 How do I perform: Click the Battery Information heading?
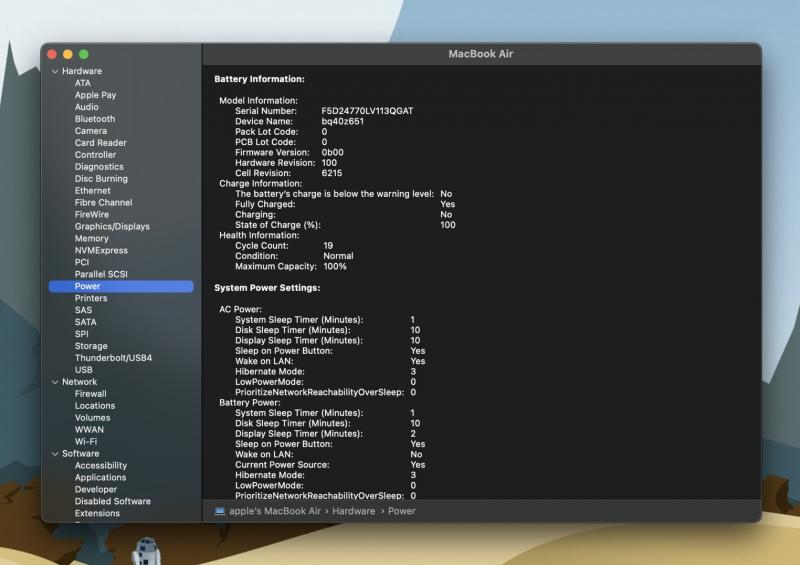pos(259,79)
